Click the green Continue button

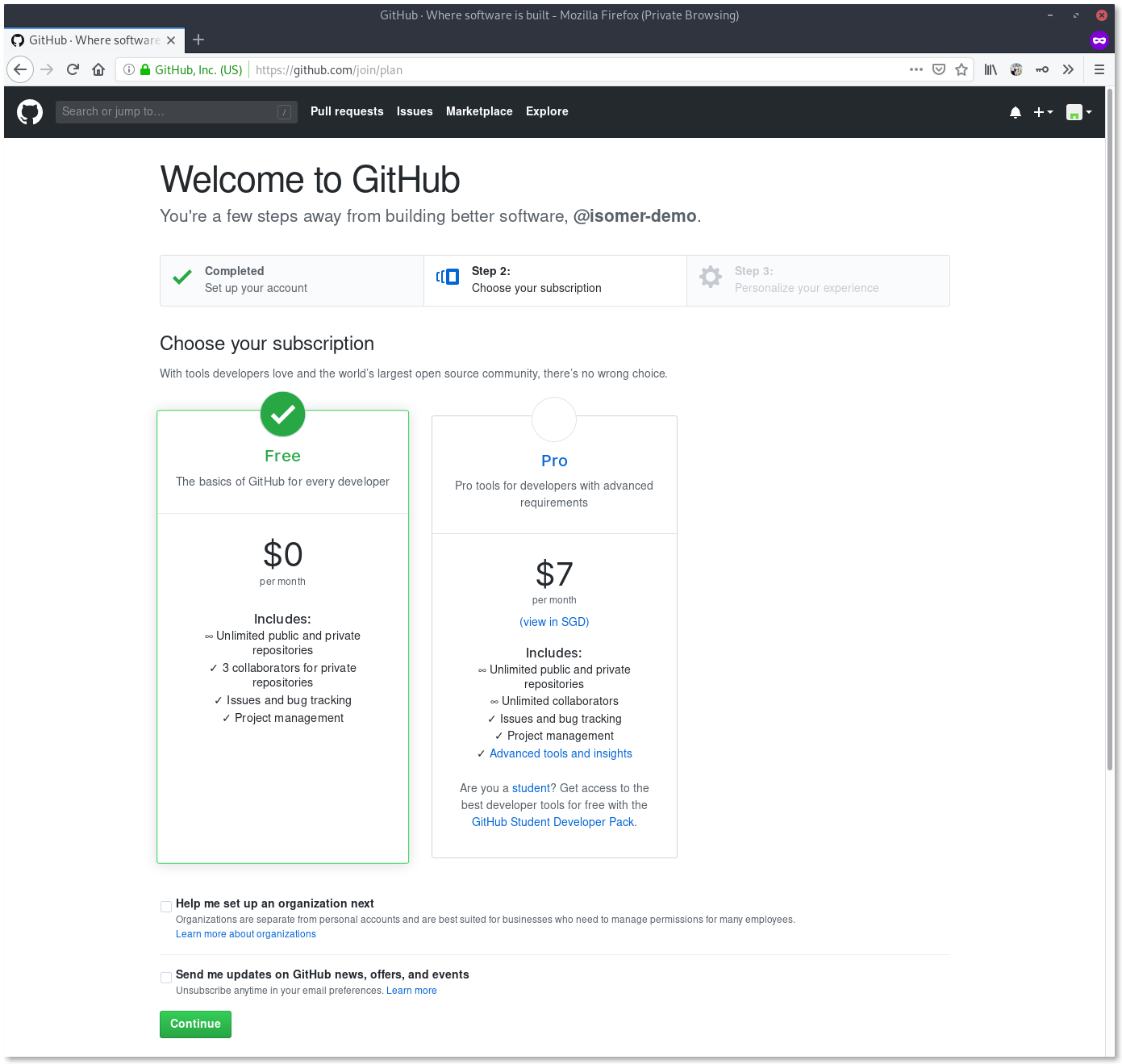coord(195,1024)
